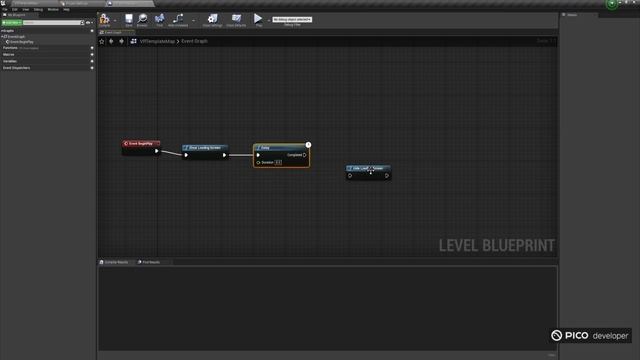Add new Event Dispatcher with plus button
Image resolution: width=640 pixels, height=360 pixels.
[x=92, y=68]
